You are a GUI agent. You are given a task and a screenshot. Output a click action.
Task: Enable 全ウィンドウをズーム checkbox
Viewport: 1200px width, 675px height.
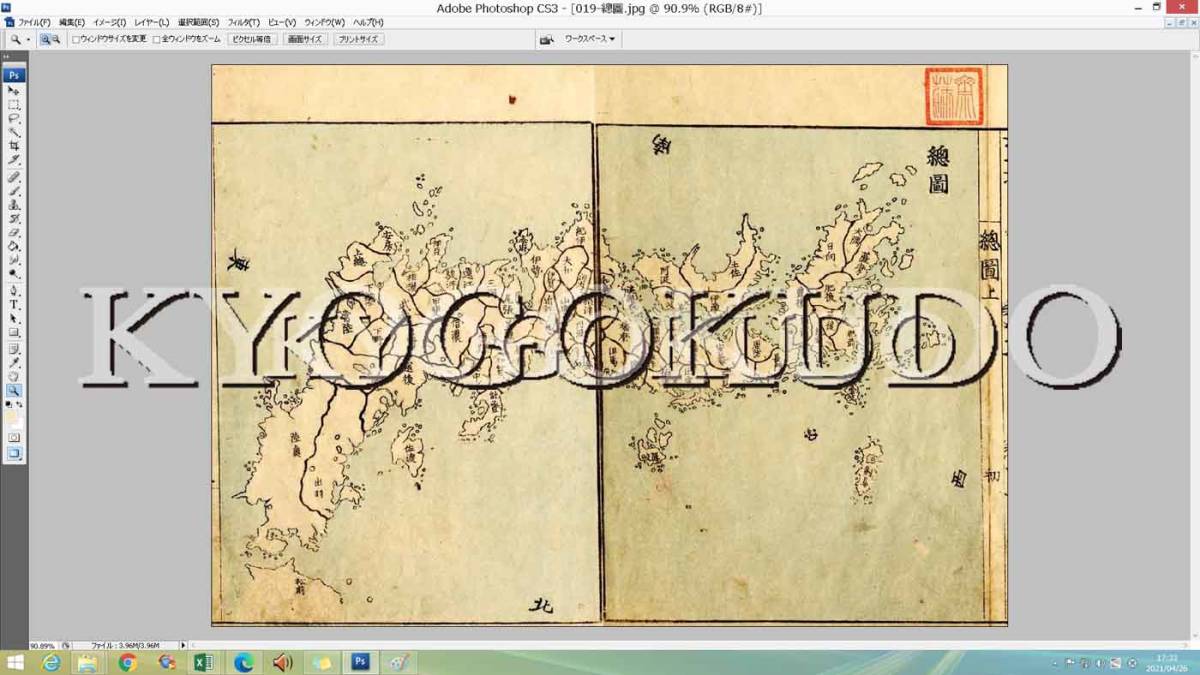(156, 40)
